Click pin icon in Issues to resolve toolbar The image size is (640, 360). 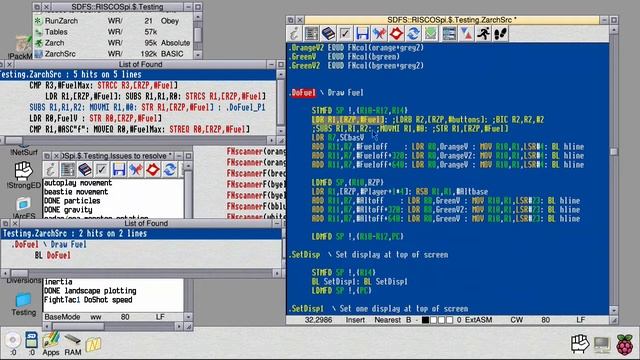[136, 169]
